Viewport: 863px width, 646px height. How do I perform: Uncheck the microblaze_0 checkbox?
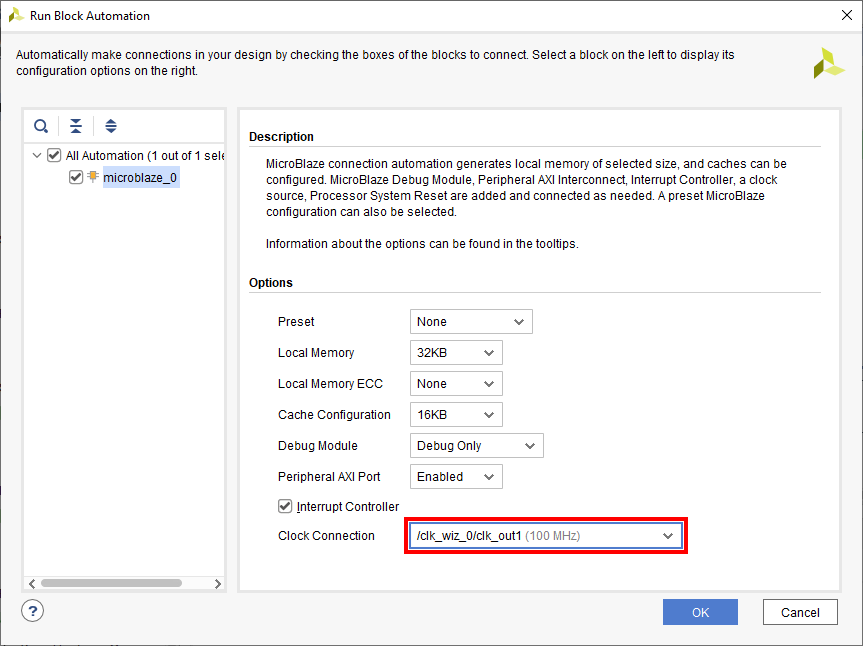pyautogui.click(x=76, y=177)
